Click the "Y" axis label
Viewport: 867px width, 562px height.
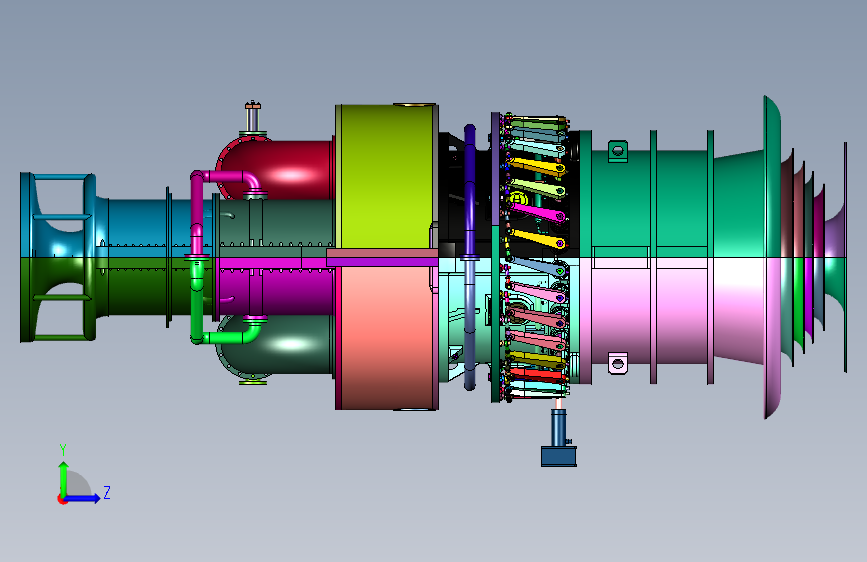(63, 450)
